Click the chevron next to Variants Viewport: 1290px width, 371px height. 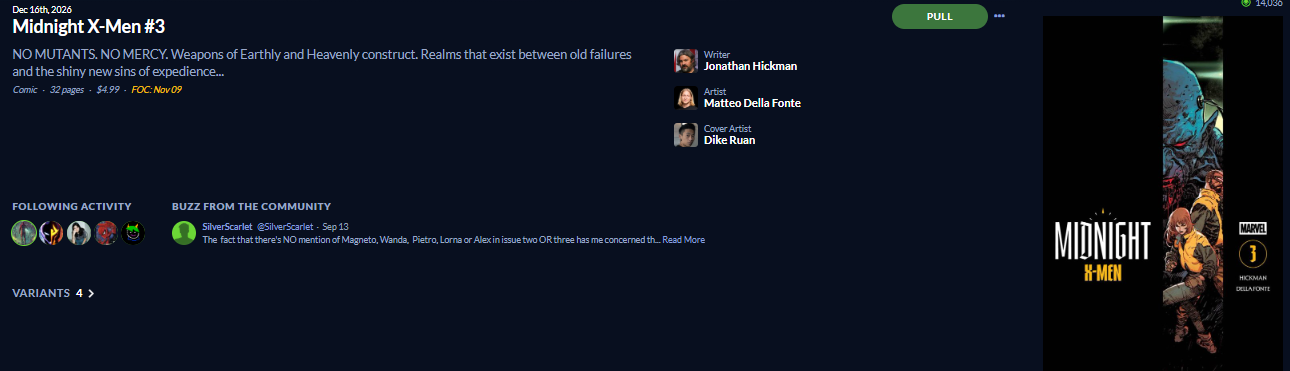pyautogui.click(x=91, y=293)
